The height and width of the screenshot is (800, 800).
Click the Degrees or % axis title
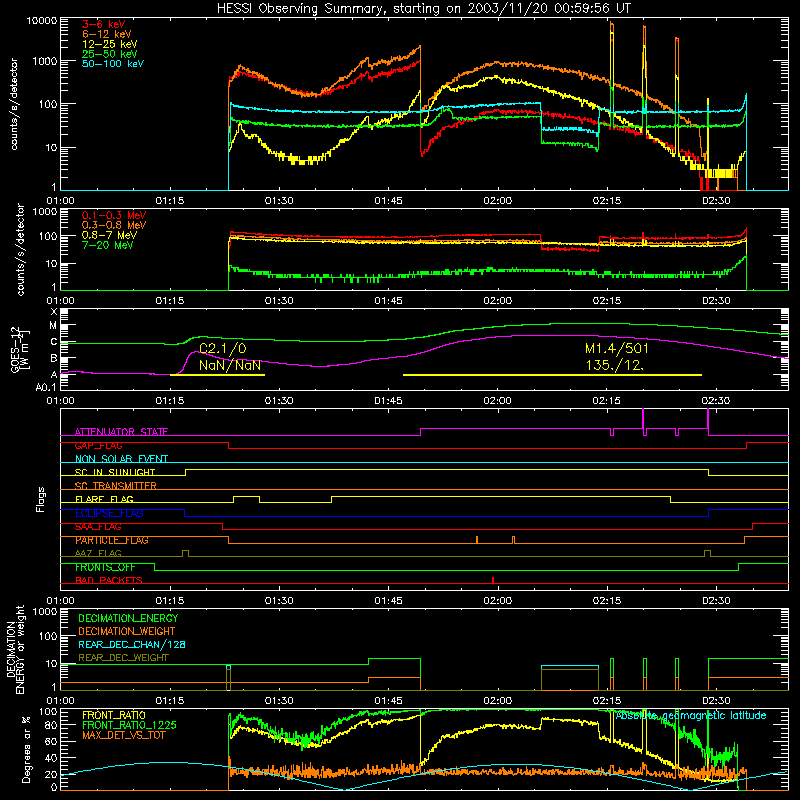(26, 749)
